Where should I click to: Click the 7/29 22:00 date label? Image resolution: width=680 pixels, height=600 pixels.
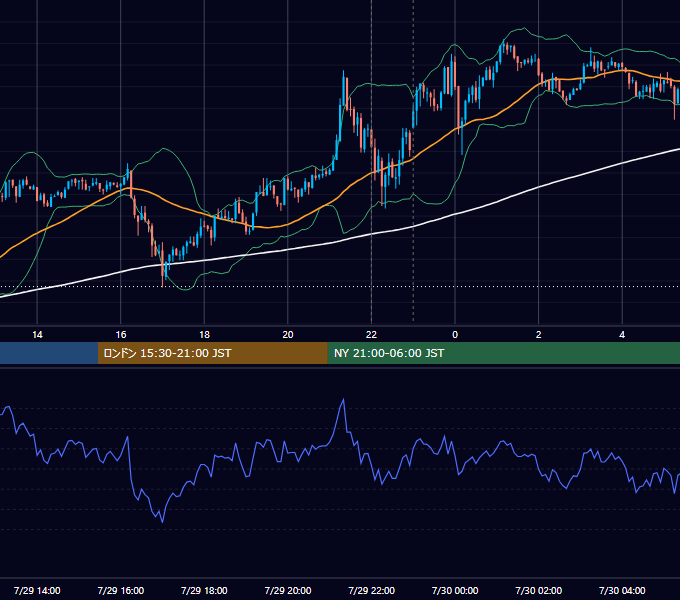pos(372,590)
